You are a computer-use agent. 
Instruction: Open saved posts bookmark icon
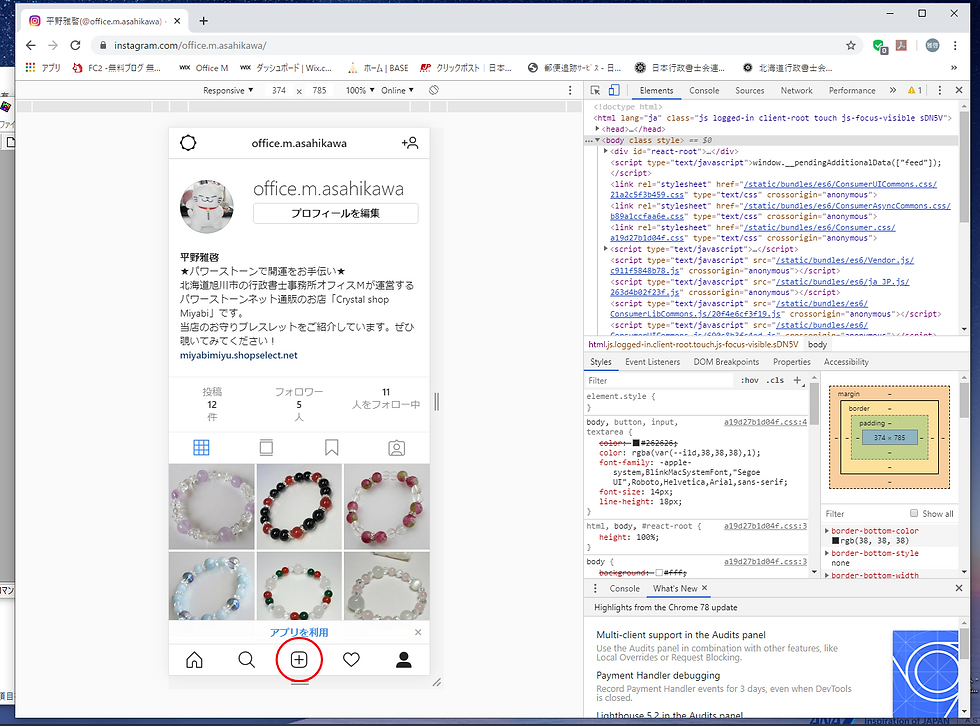331,447
